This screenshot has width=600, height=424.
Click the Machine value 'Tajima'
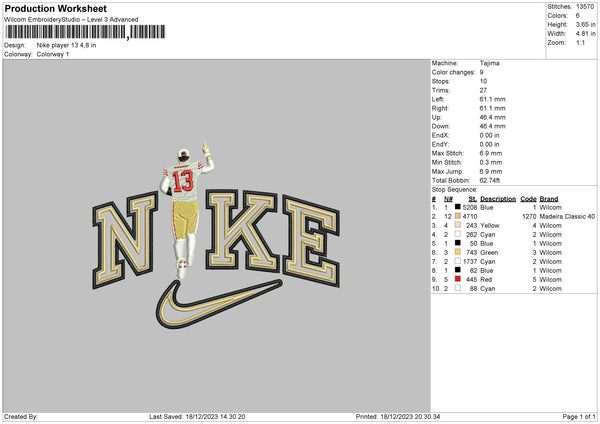pyautogui.click(x=489, y=63)
